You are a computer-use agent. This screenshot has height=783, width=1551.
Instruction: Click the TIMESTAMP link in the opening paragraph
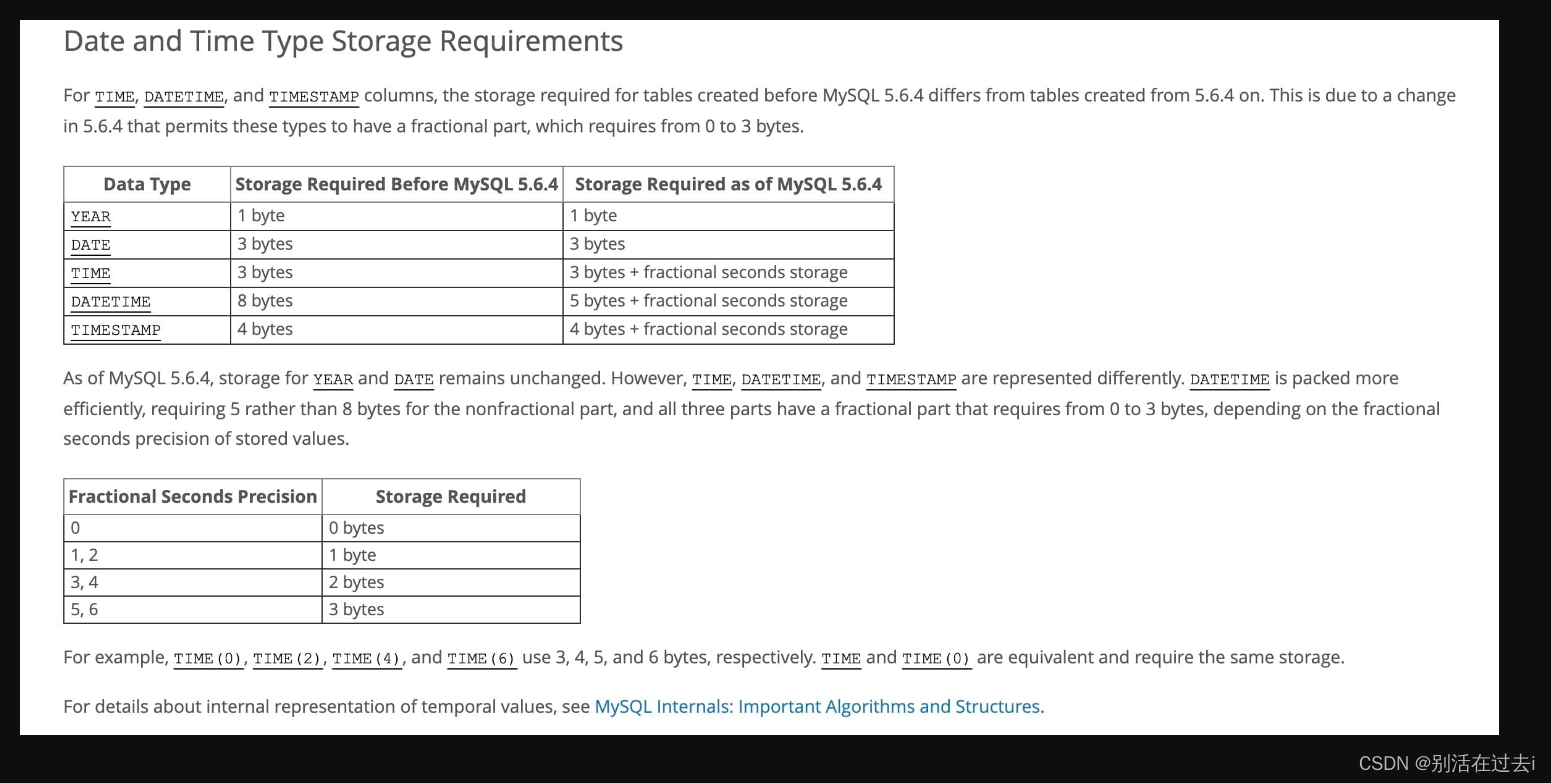[x=313, y=97]
